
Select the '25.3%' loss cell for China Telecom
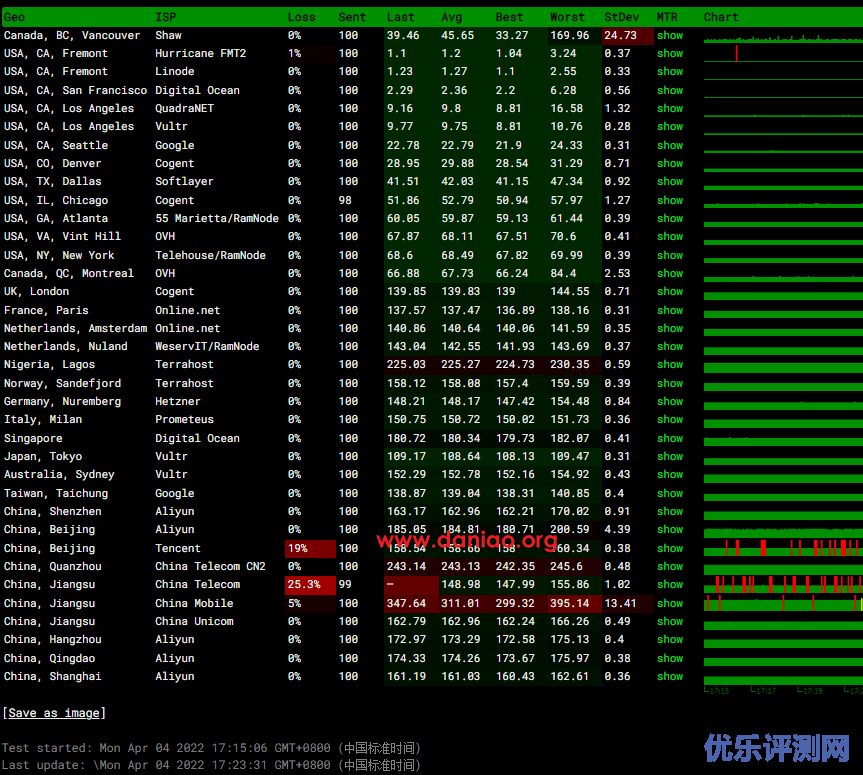click(310, 585)
